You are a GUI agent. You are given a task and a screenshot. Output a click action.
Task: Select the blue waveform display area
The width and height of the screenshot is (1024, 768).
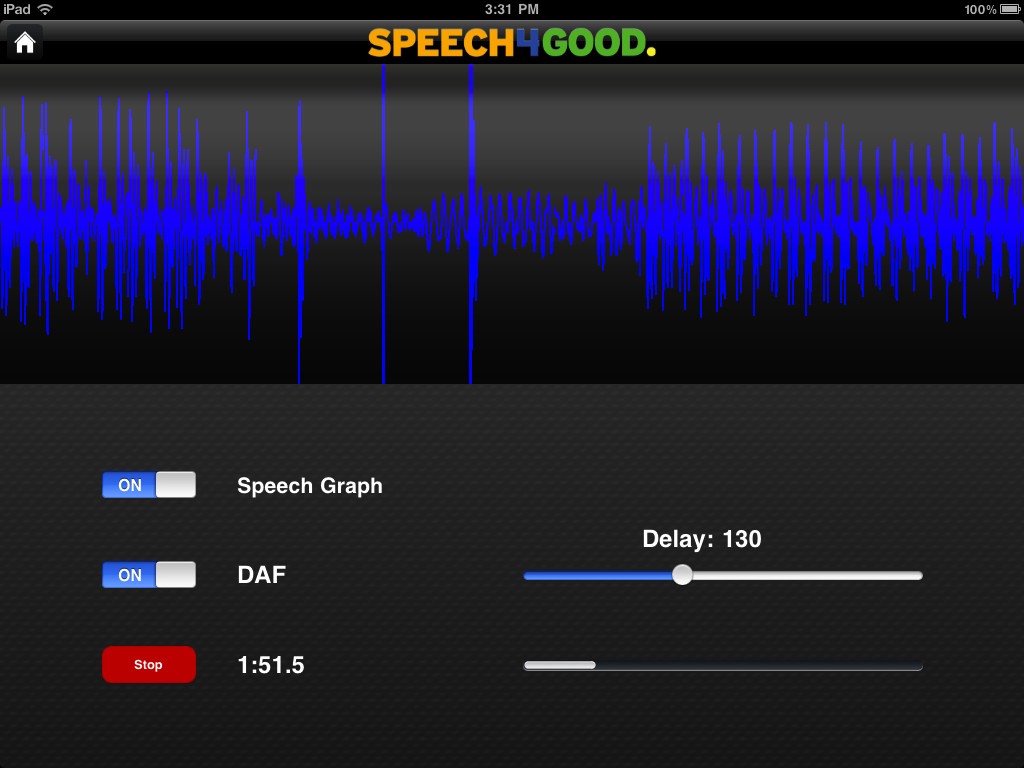(512, 220)
